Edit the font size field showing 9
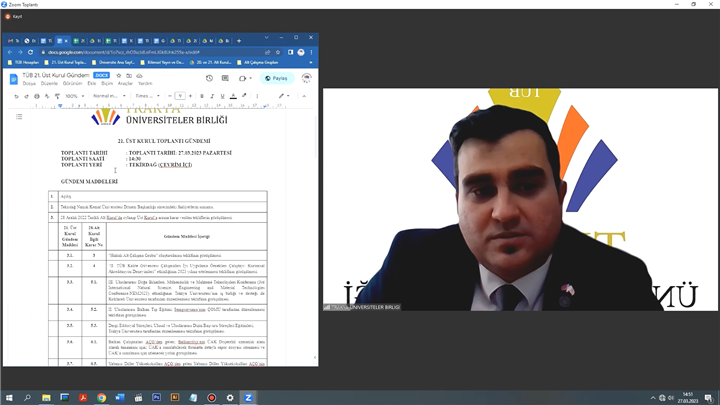The image size is (720, 405). point(180,96)
